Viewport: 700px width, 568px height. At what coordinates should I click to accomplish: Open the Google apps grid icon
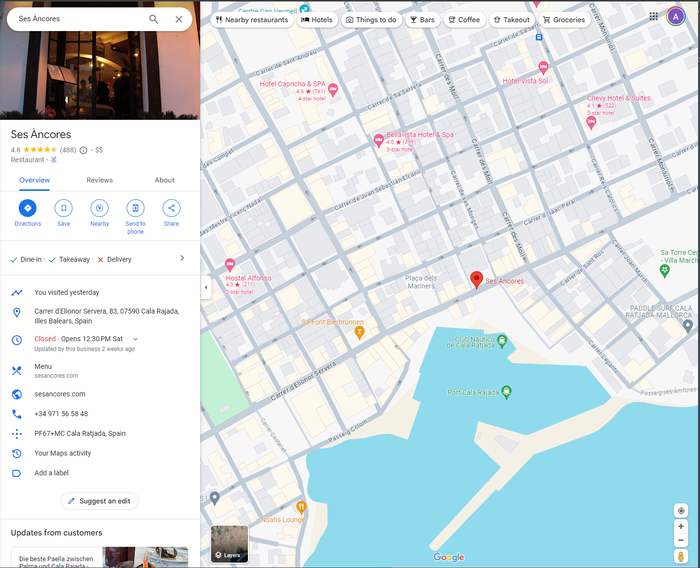pos(654,17)
